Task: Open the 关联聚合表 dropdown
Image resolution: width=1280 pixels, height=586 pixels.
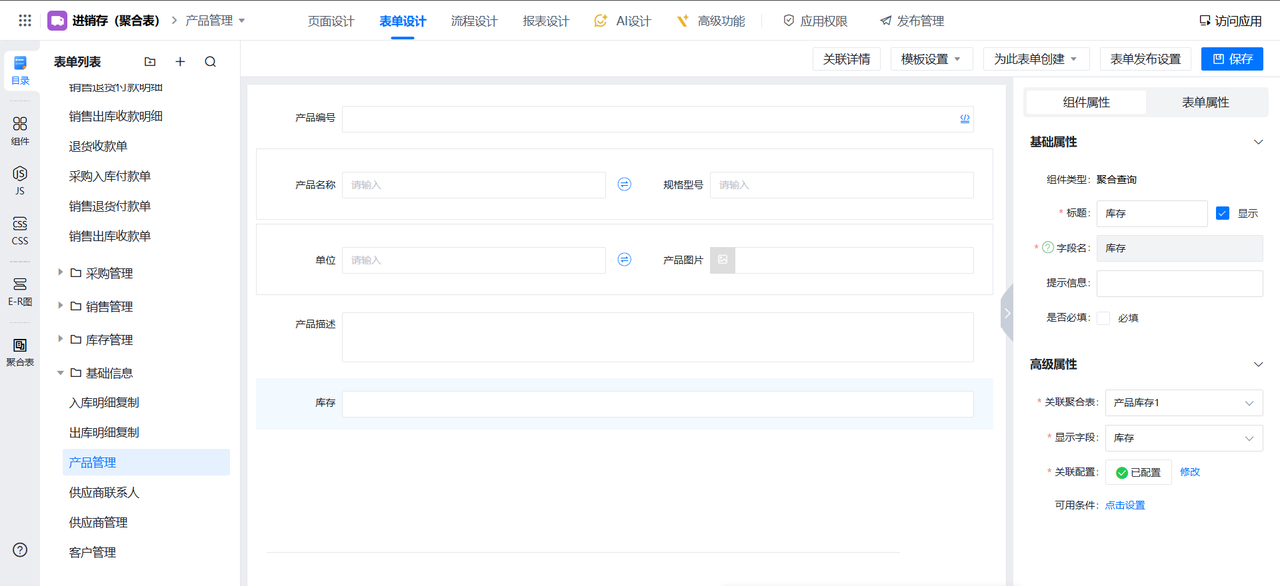Action: coord(1183,403)
